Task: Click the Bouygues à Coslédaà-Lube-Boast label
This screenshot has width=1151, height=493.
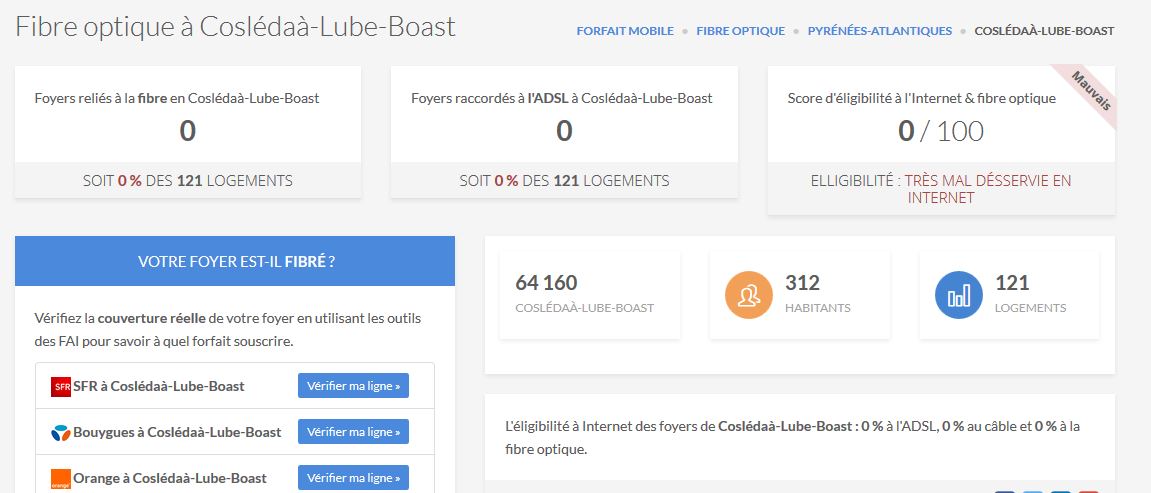Action: [x=177, y=432]
